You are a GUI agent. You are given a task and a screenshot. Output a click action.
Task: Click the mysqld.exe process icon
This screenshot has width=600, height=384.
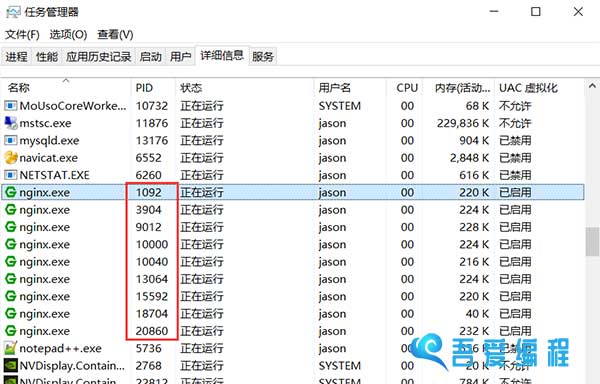[x=11, y=140]
